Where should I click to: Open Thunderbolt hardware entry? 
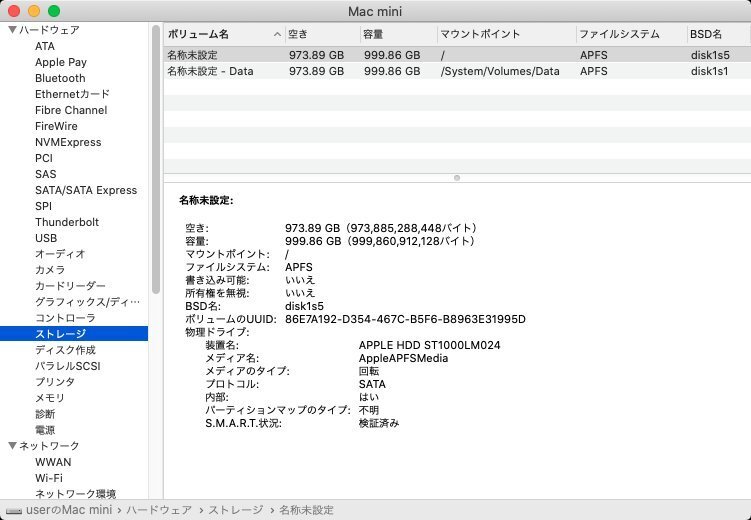click(67, 222)
